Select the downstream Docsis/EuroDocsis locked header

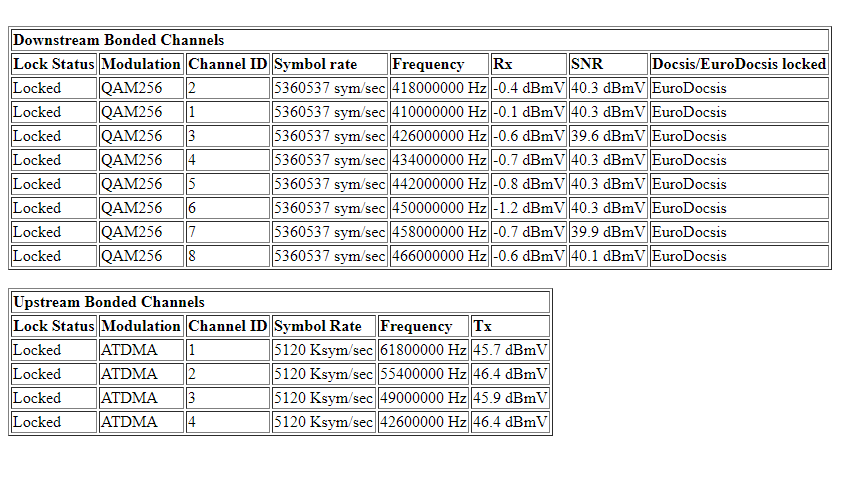coord(739,64)
